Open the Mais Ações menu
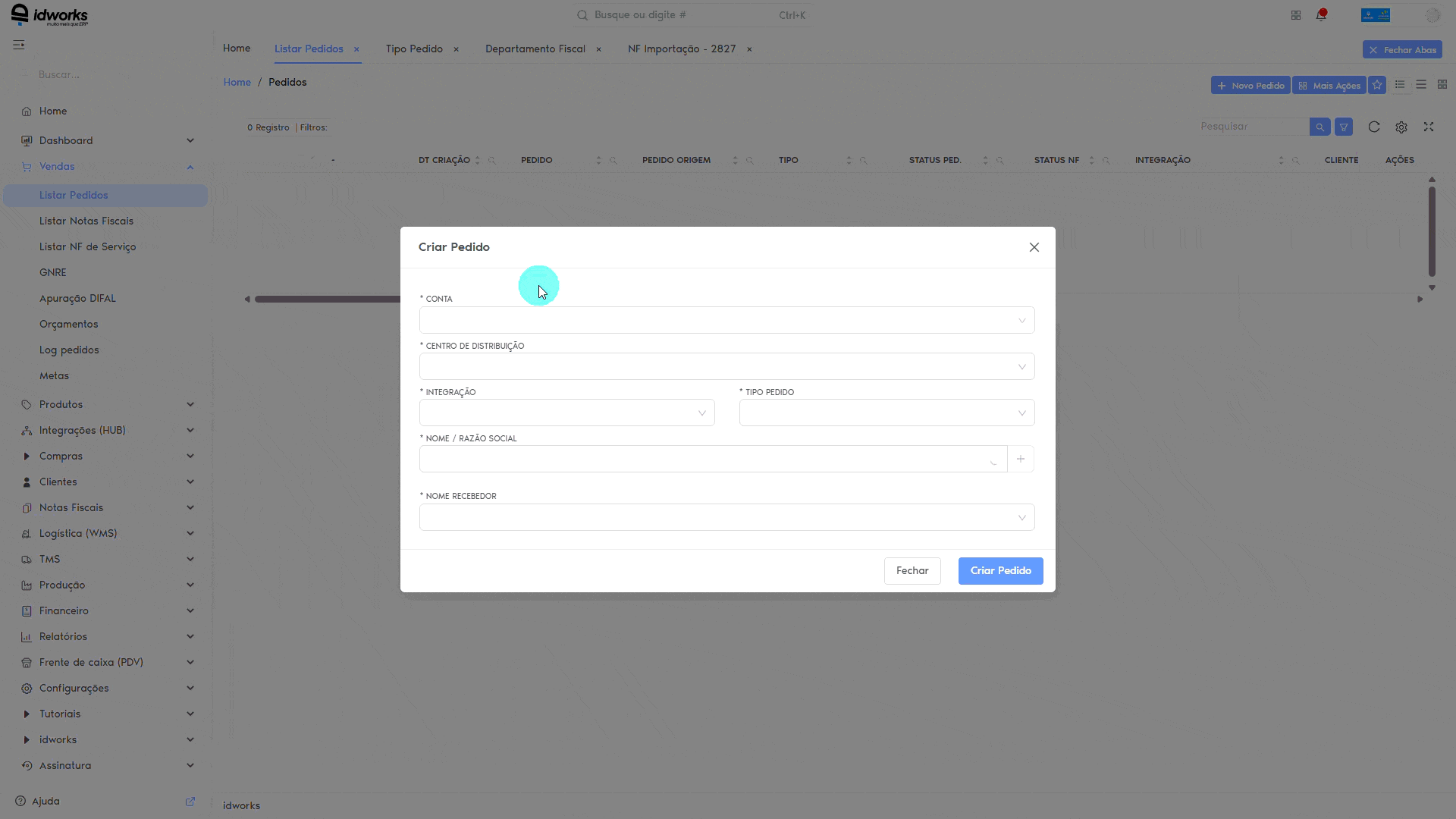The width and height of the screenshot is (1456, 819). [1329, 86]
